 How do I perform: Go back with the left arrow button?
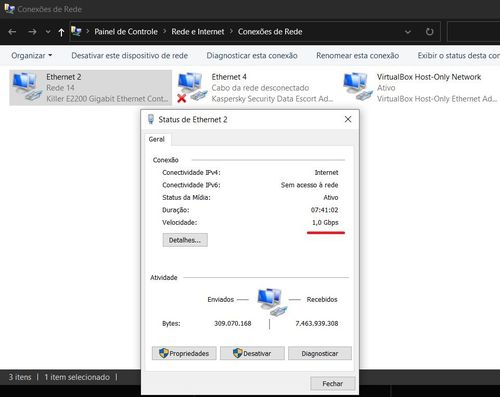coord(12,32)
